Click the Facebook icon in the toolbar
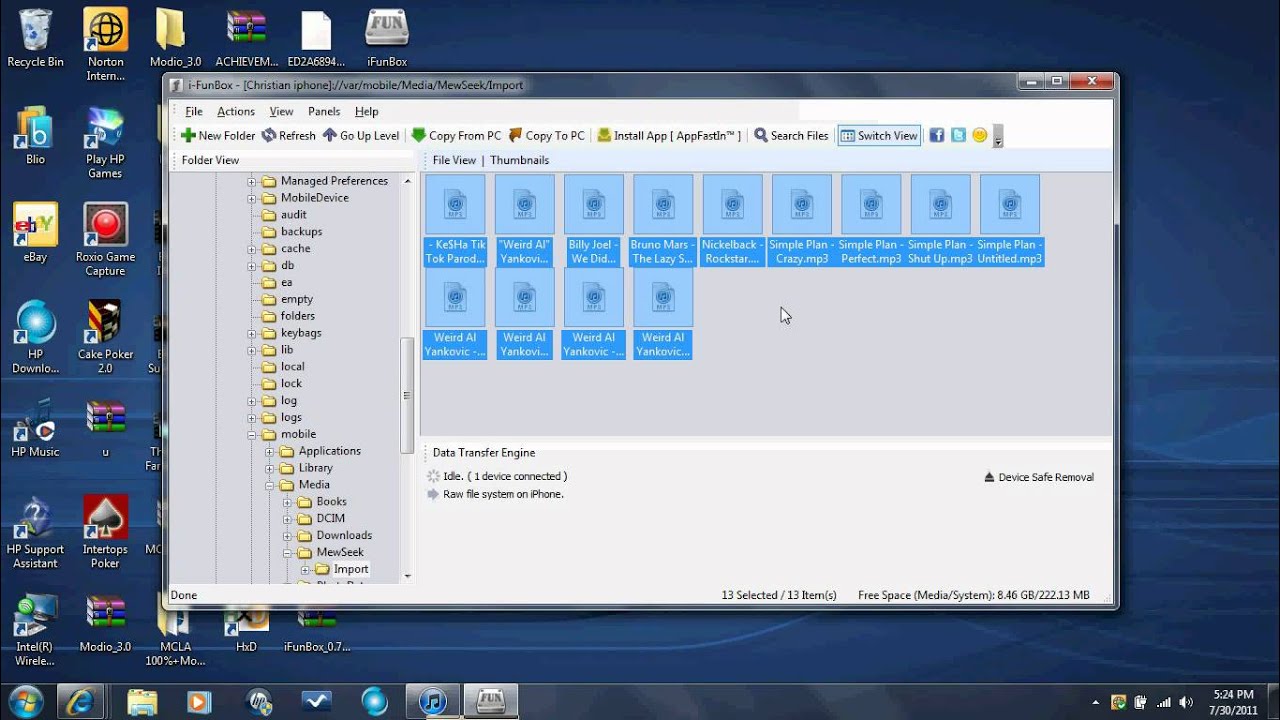This screenshot has height=720, width=1280. coord(937,135)
